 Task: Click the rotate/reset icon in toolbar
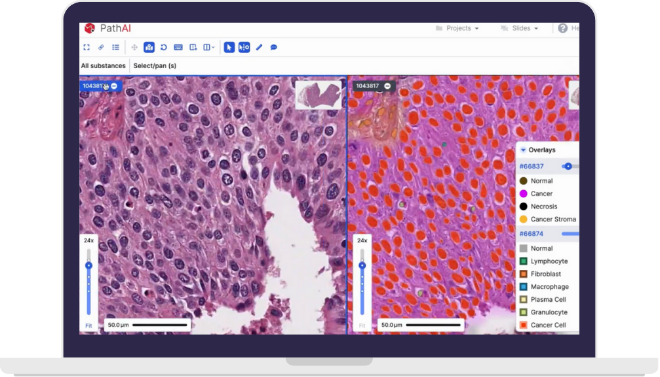164,47
